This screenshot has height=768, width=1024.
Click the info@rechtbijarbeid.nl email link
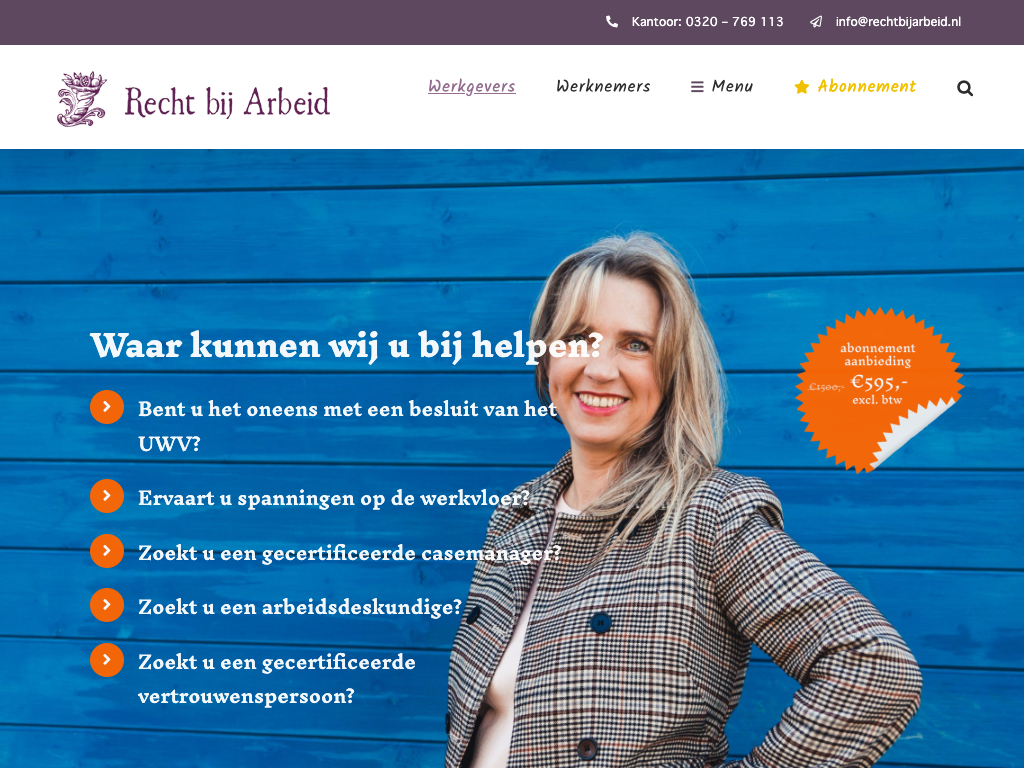pyautogui.click(x=898, y=22)
